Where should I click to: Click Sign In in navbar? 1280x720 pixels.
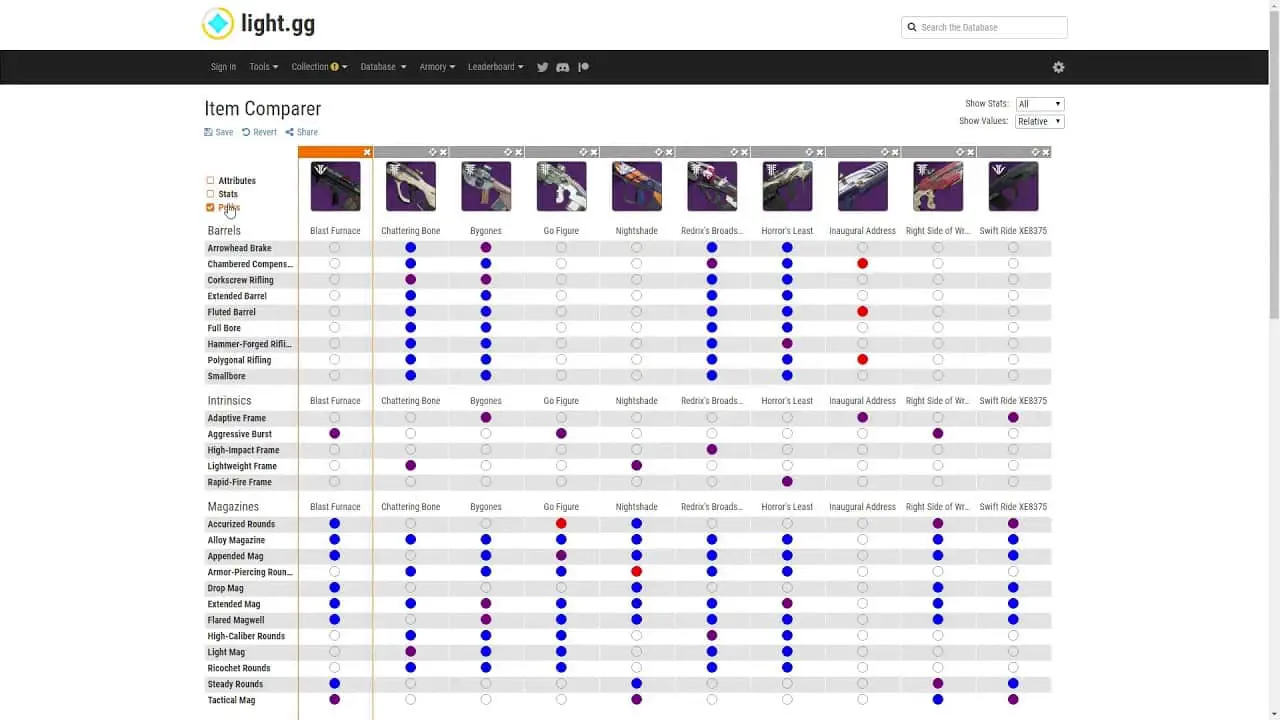[x=223, y=67]
